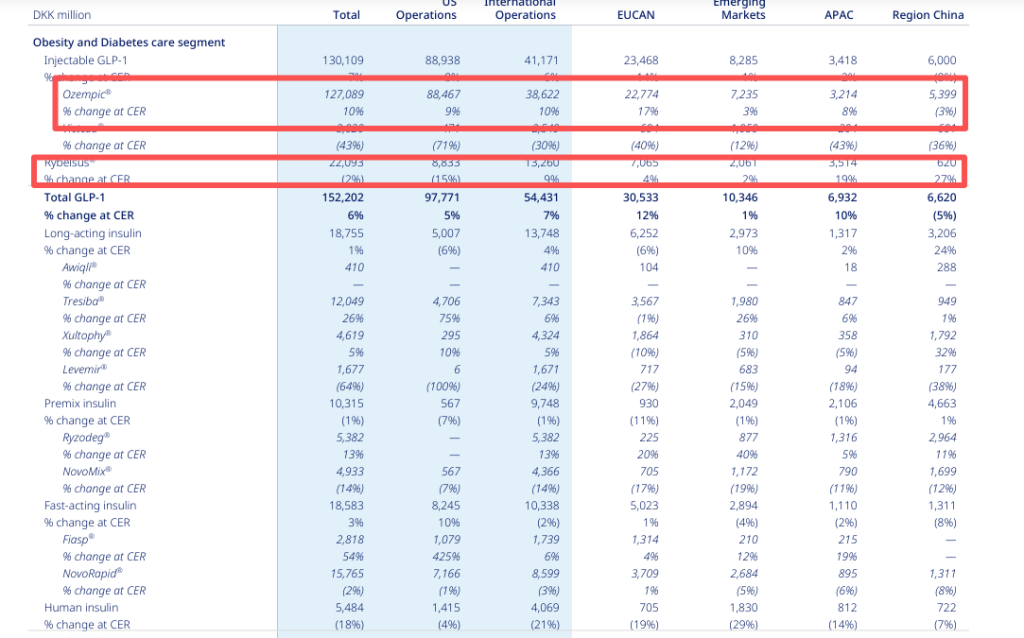Click Long-acting insulin International value 13,748
Screen dimensions: 1024x638
tap(541, 233)
